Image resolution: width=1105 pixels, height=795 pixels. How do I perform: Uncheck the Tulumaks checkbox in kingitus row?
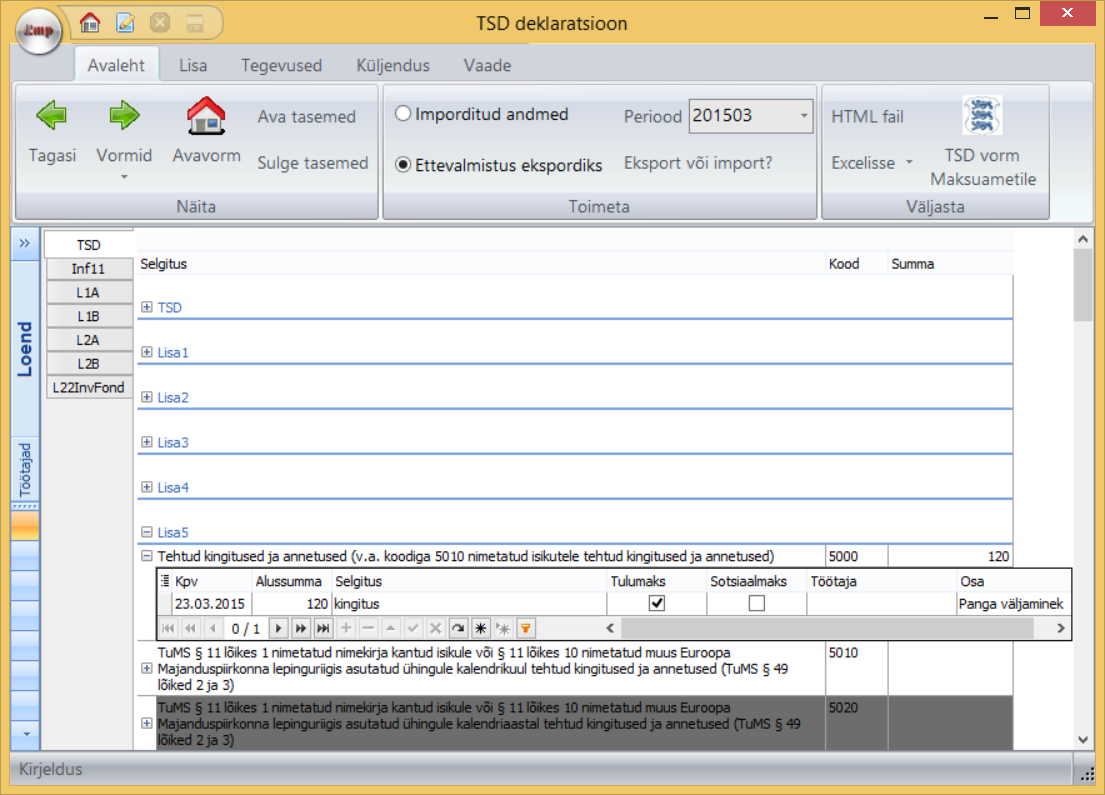pos(657,603)
